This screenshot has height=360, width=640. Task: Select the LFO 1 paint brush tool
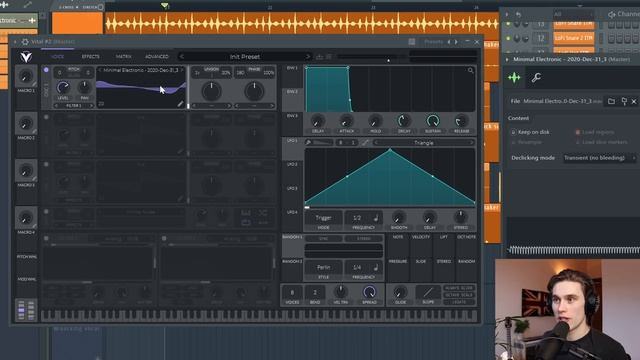(309, 142)
